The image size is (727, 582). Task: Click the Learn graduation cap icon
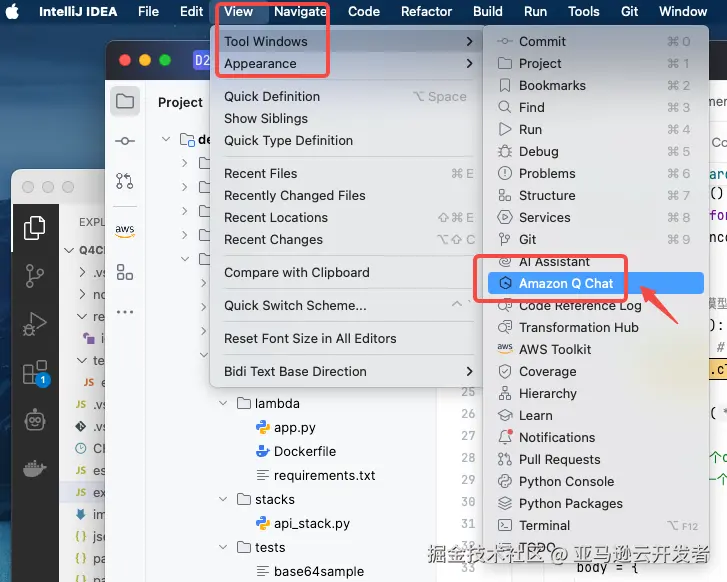(504, 415)
